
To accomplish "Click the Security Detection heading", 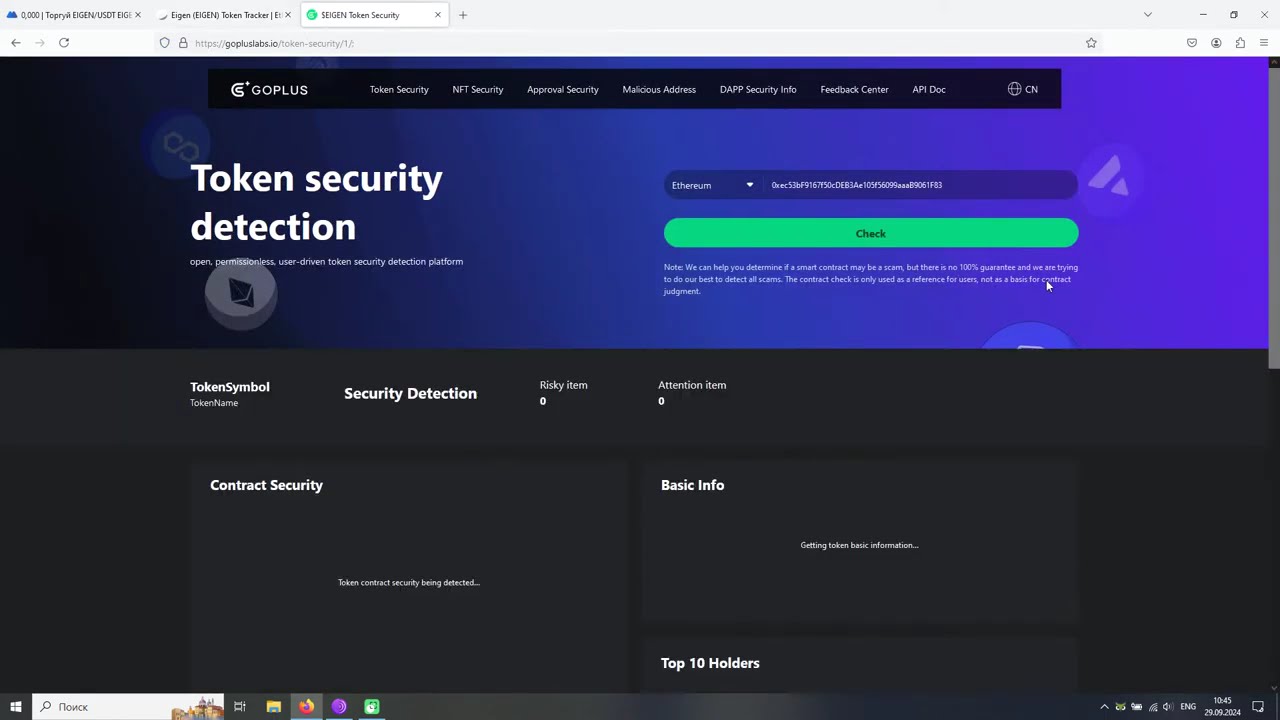I will [410, 393].
